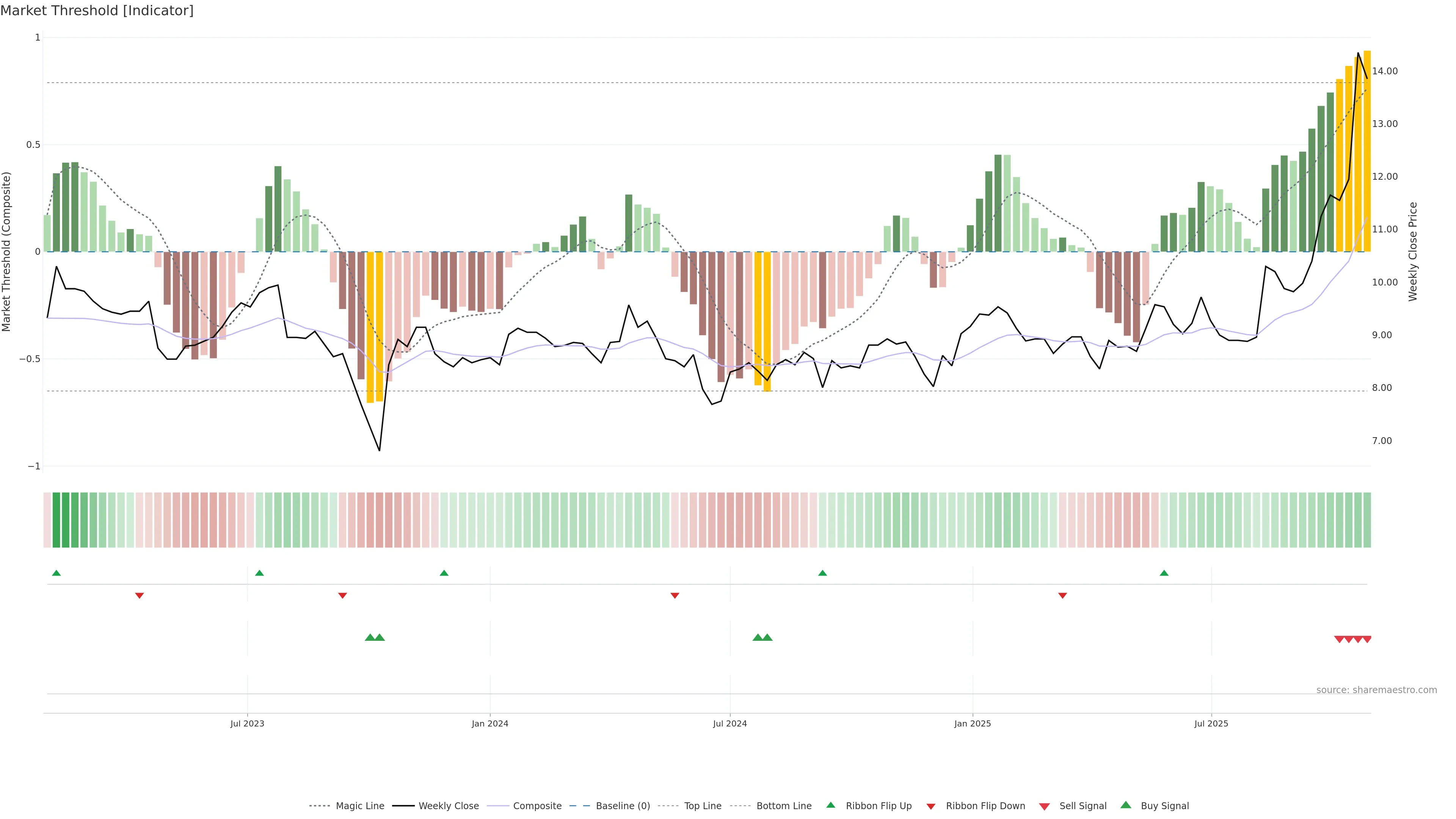The height and width of the screenshot is (819, 1456).
Task: Click the first Ribbon Flip Up marker on the left
Action: click(56, 573)
